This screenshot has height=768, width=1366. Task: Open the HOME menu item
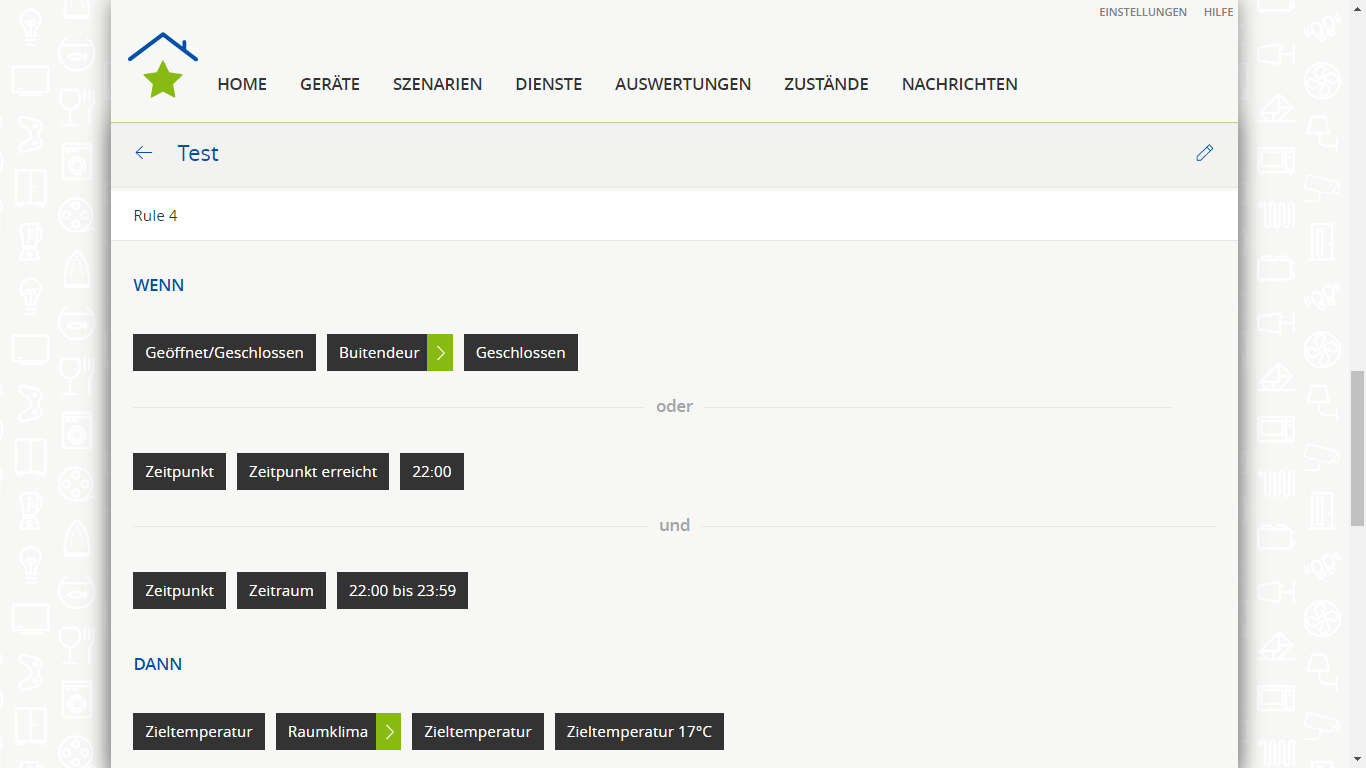242,85
